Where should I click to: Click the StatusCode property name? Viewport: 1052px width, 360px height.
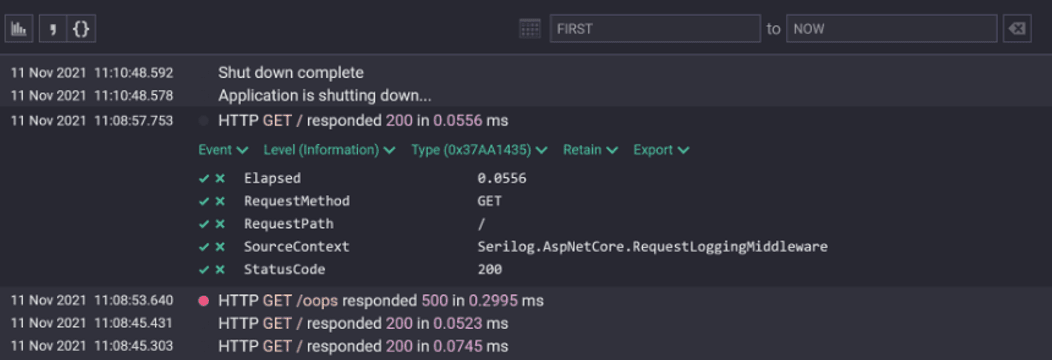(x=284, y=270)
